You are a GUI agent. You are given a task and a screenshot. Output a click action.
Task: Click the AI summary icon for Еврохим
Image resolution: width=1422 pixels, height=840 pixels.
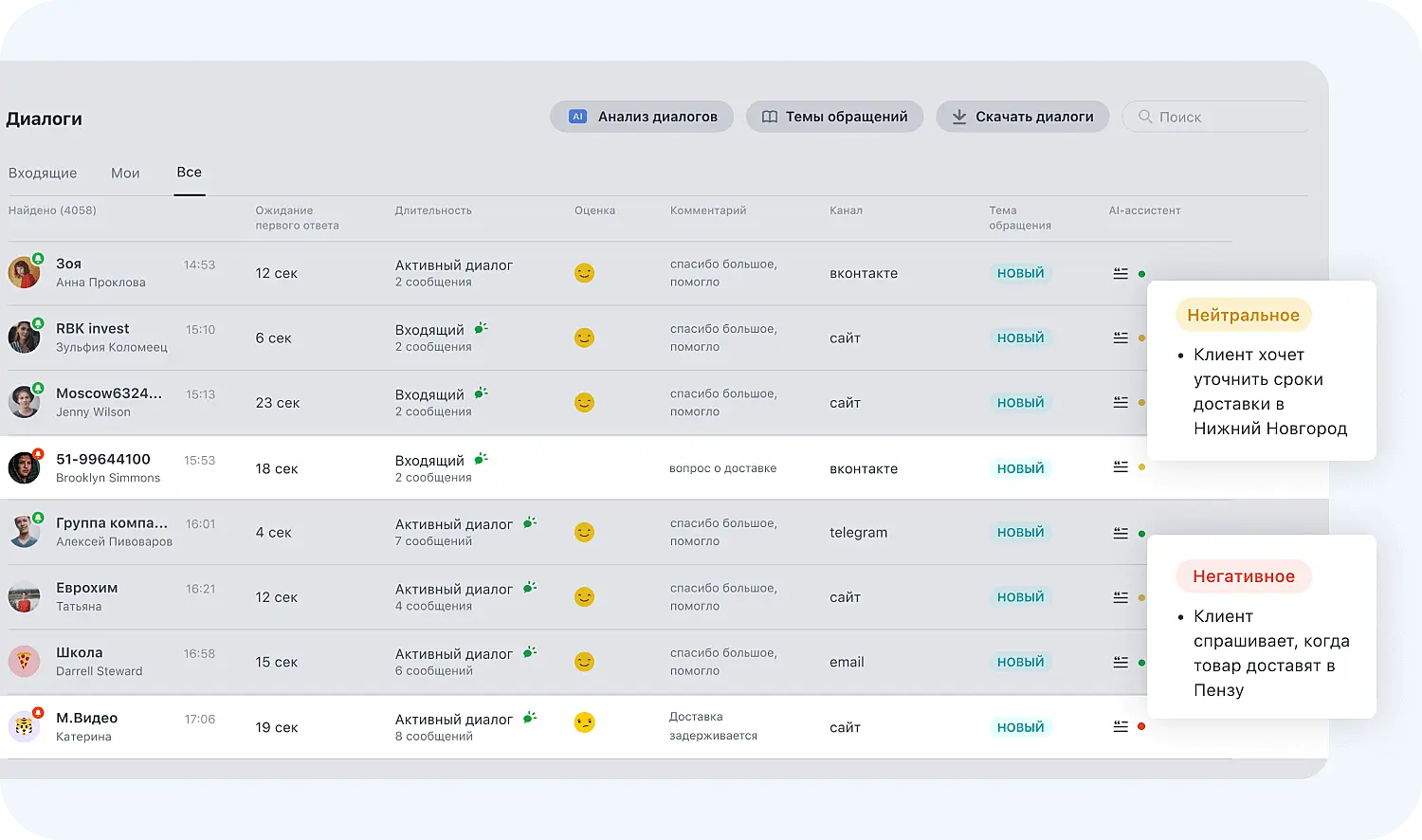point(1120,597)
